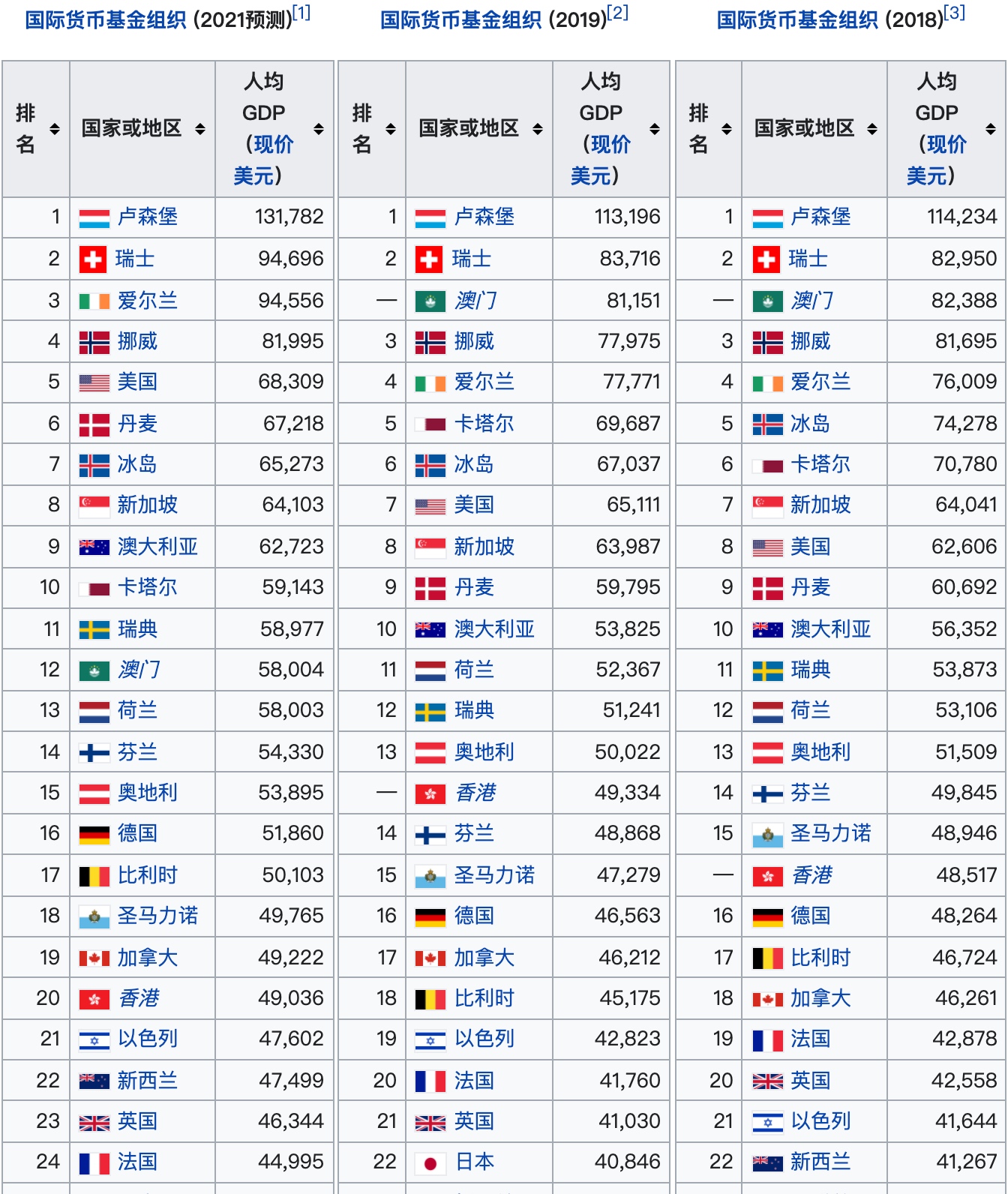This screenshot has height=1194, width=1008.
Task: Open the 香港 link in 2018 table
Action: pos(811,875)
